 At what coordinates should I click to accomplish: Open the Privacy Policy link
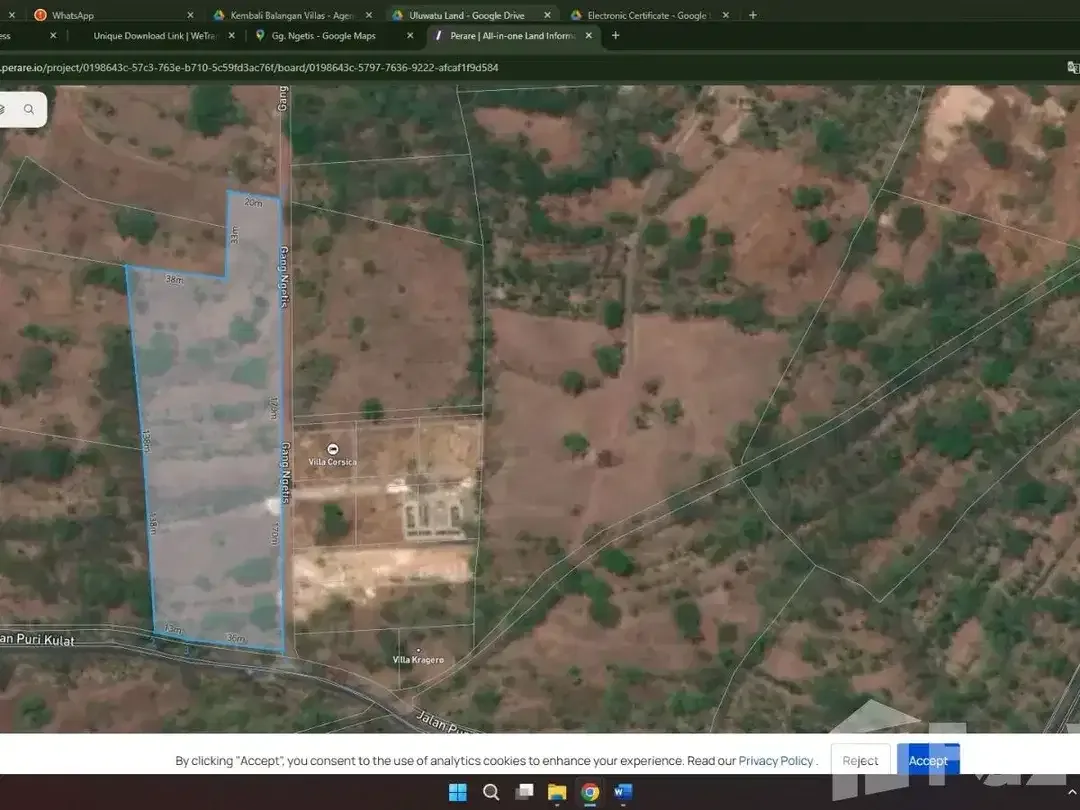click(776, 760)
